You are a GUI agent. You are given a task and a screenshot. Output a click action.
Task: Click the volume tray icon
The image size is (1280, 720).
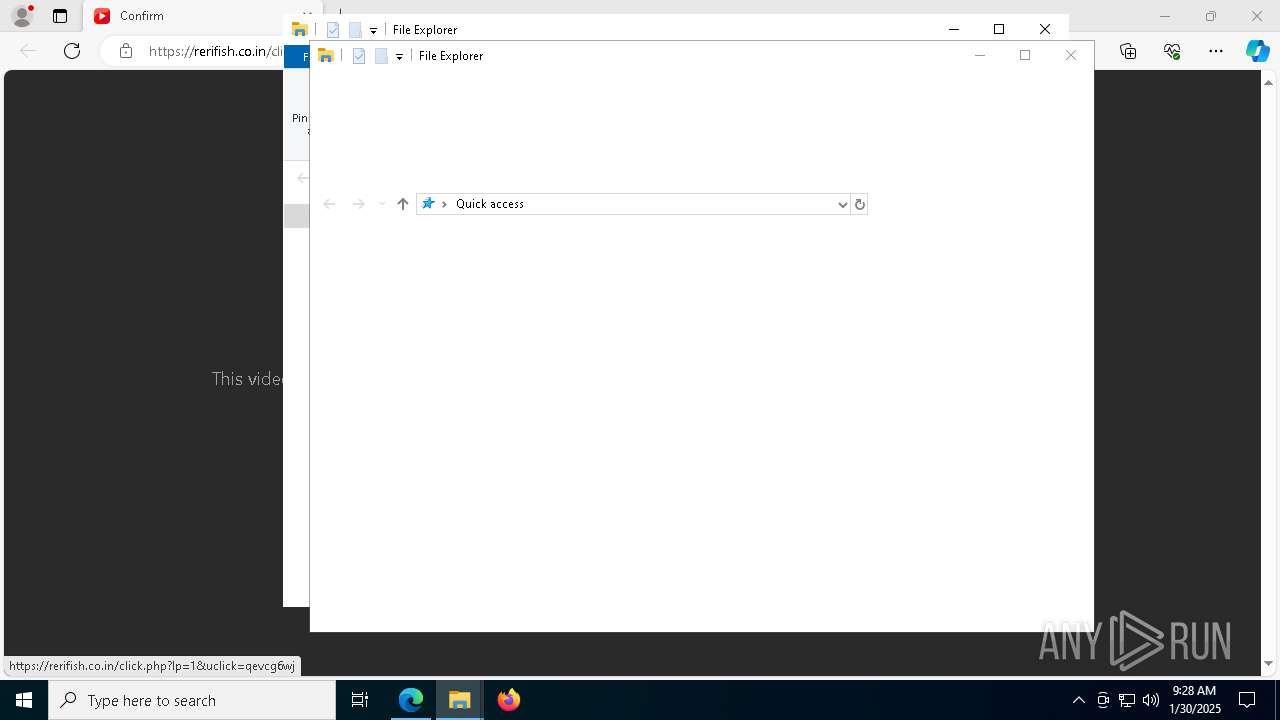coord(1151,700)
